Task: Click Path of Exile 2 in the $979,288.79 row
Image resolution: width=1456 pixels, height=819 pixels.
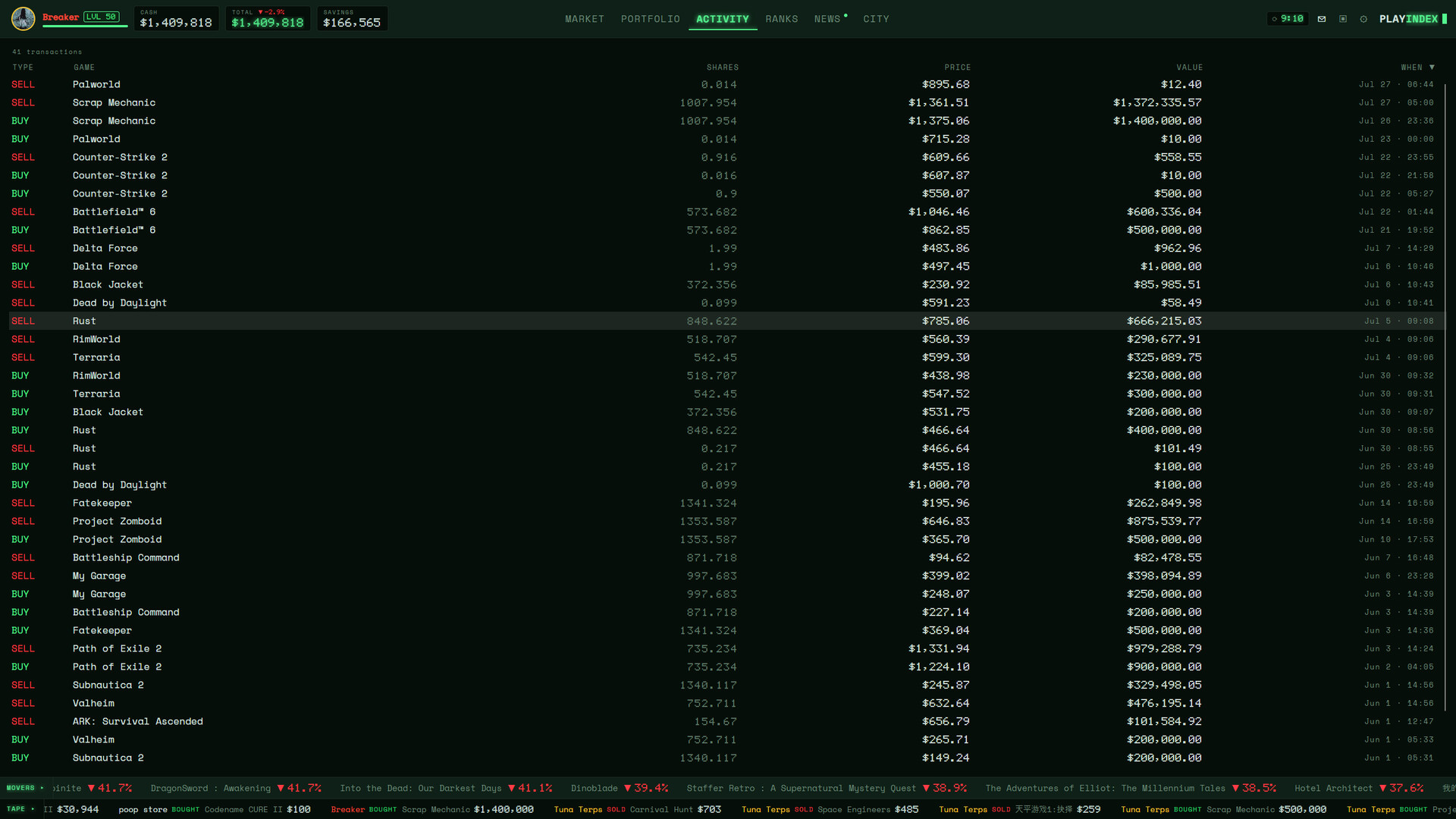Action: tap(117, 648)
